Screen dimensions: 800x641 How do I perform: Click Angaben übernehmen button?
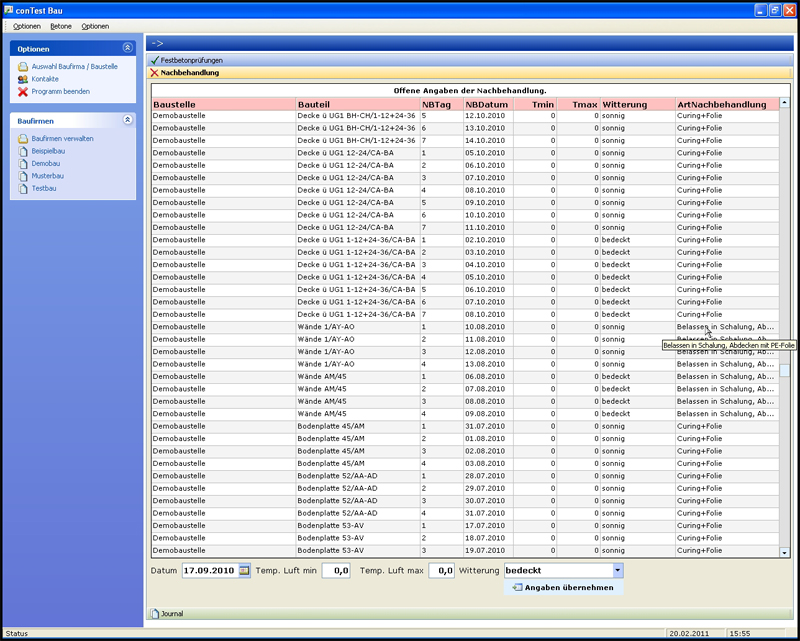pos(563,587)
